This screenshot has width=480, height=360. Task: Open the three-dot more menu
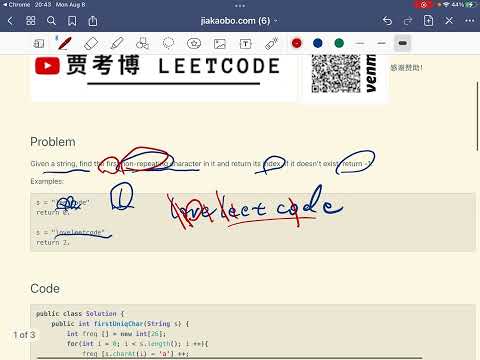click(x=470, y=21)
